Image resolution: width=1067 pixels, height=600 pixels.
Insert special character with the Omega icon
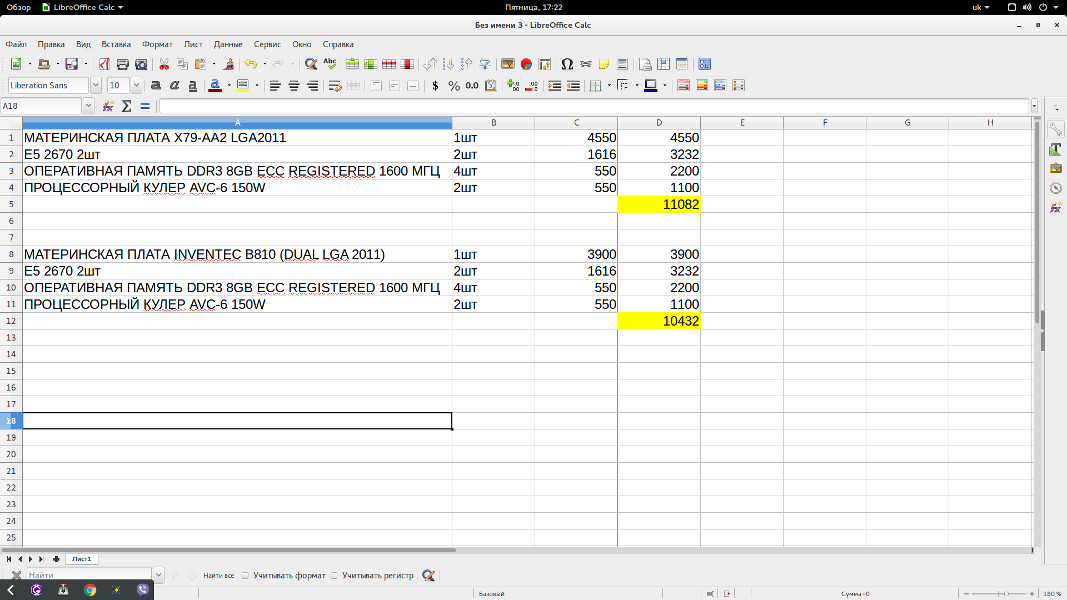[567, 64]
